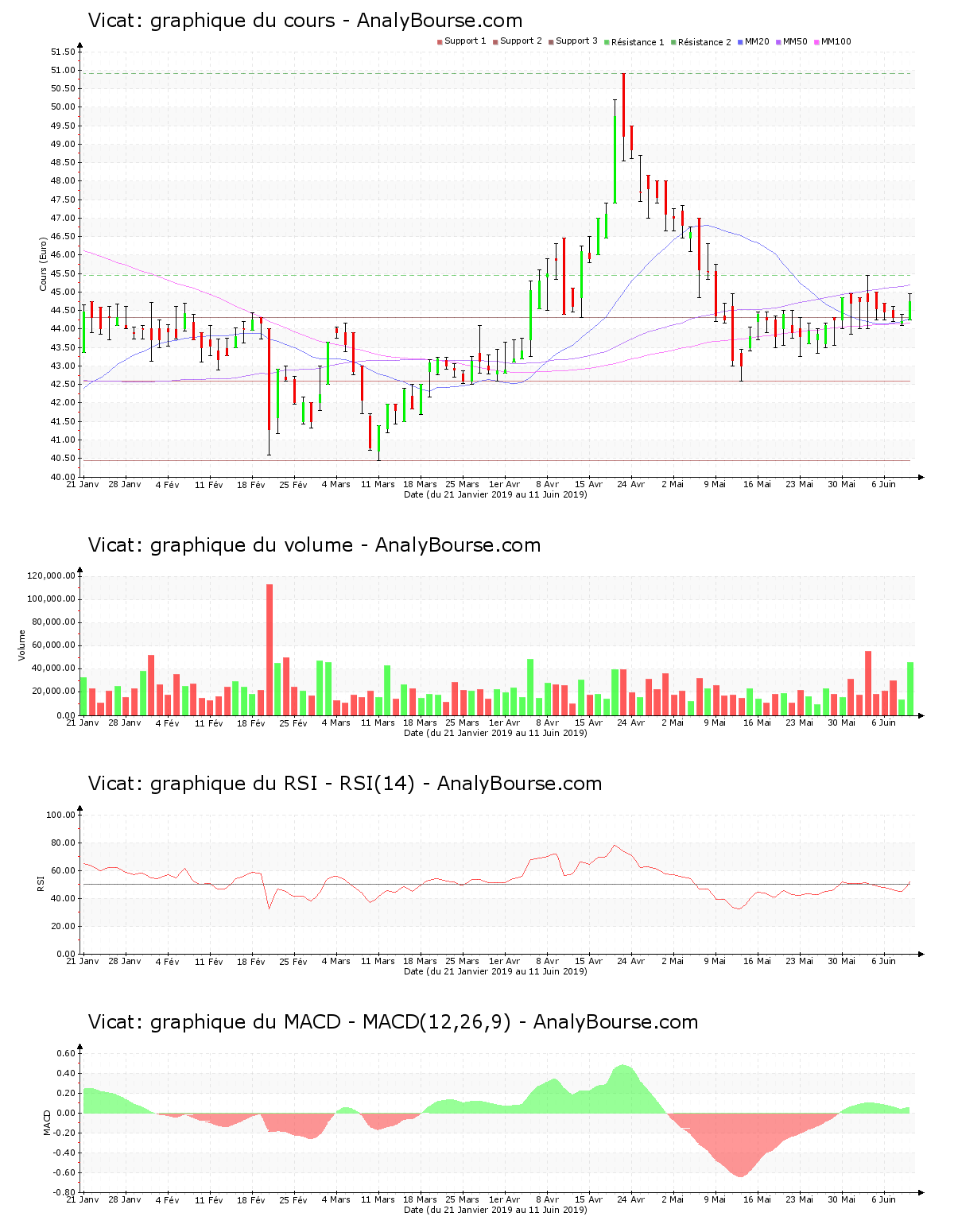Select the Résistance 2 legend label

click(x=704, y=42)
